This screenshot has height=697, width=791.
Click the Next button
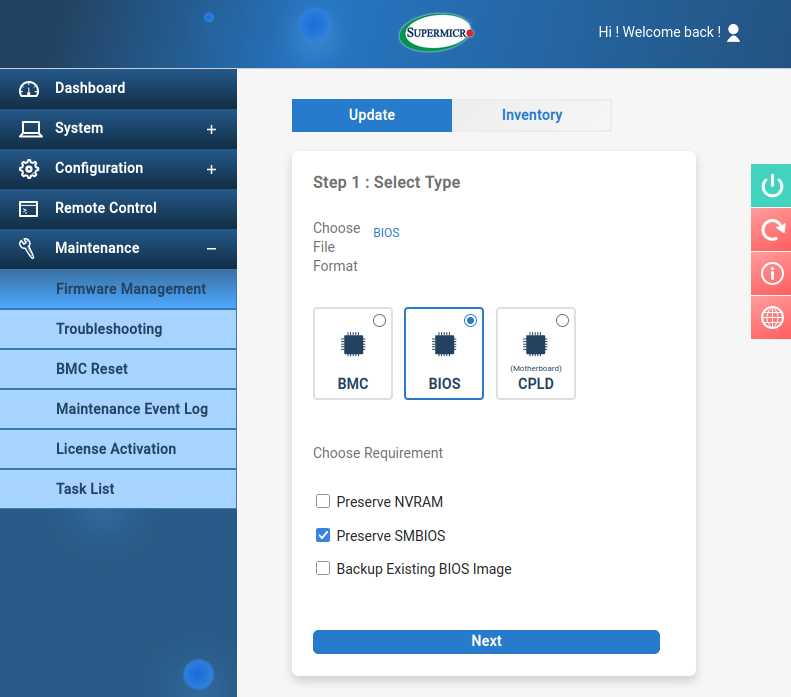coord(486,642)
